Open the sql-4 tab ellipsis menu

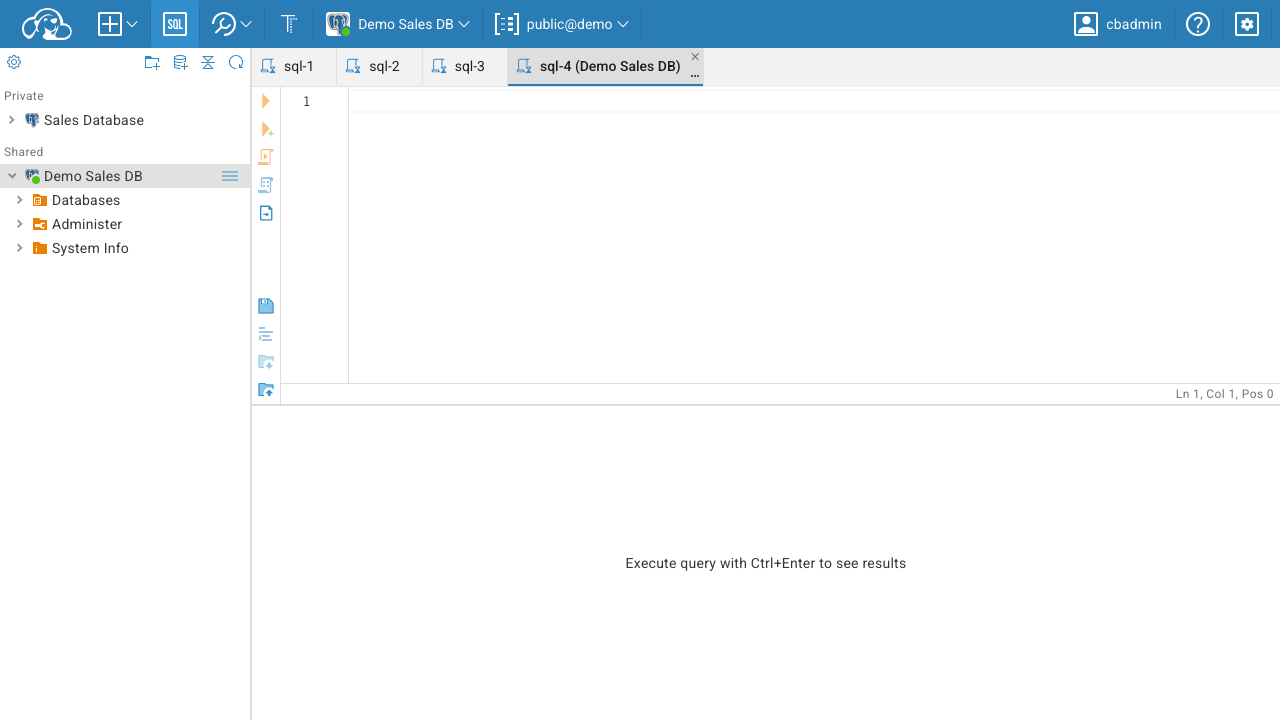point(695,76)
